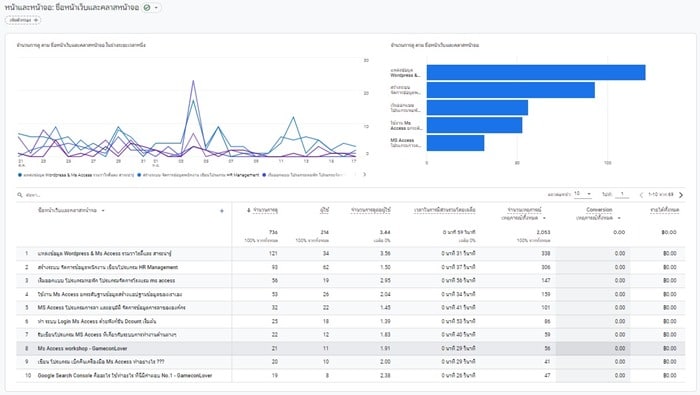Go to the previous page of table results
Viewport: 700px width, 395px height.
point(641,195)
